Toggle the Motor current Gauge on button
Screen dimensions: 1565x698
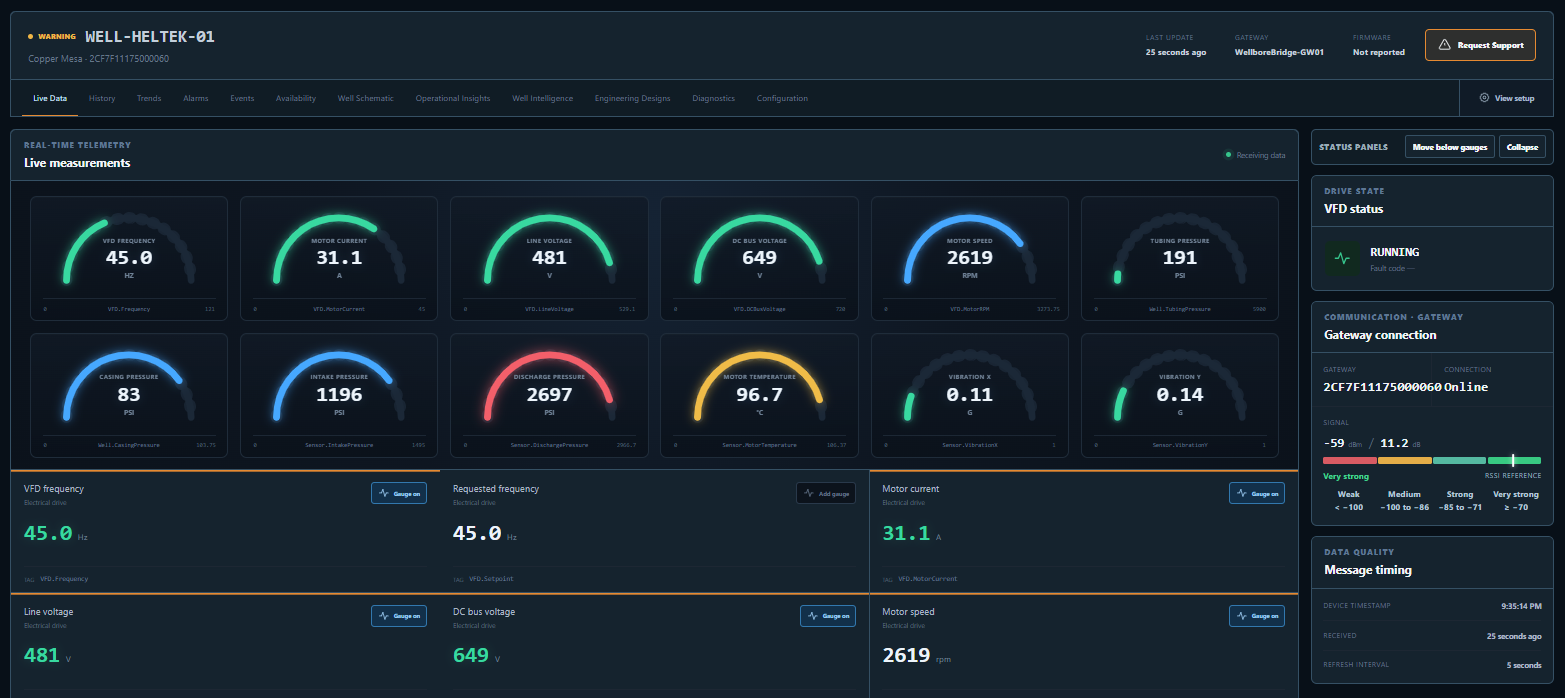click(1257, 493)
